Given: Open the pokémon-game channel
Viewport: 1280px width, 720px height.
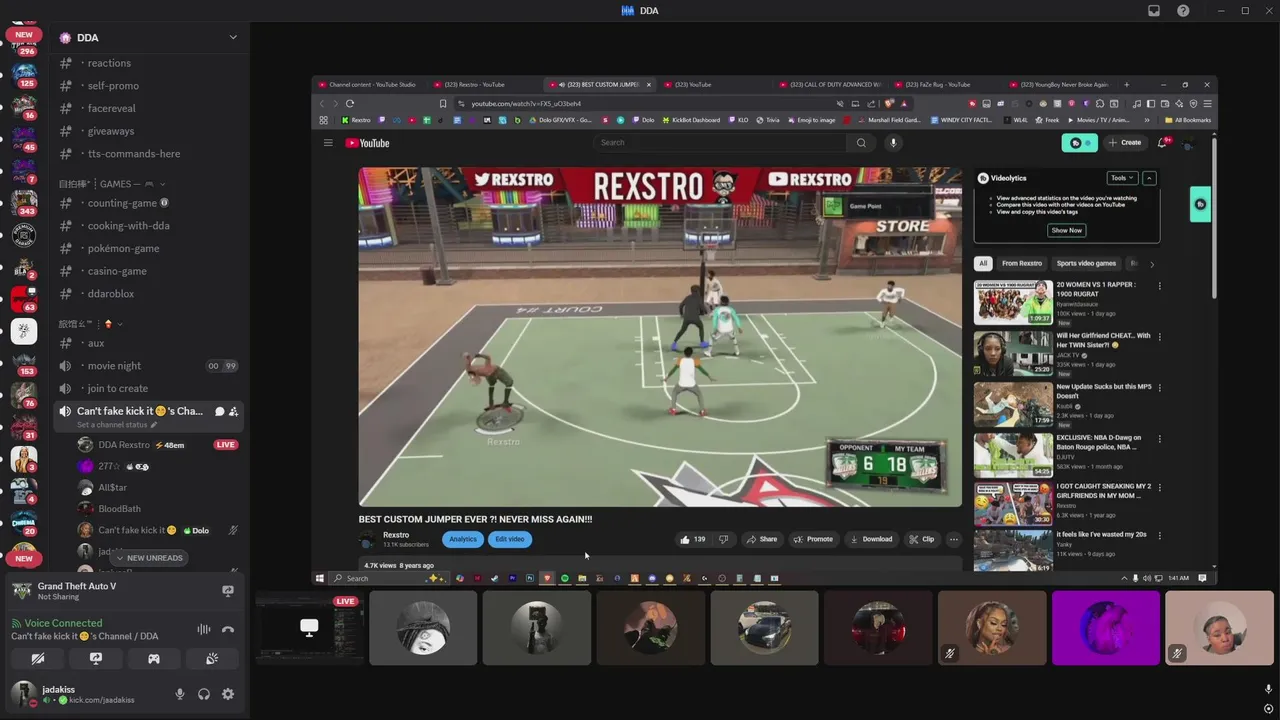Looking at the screenshot, I should coord(148,248).
